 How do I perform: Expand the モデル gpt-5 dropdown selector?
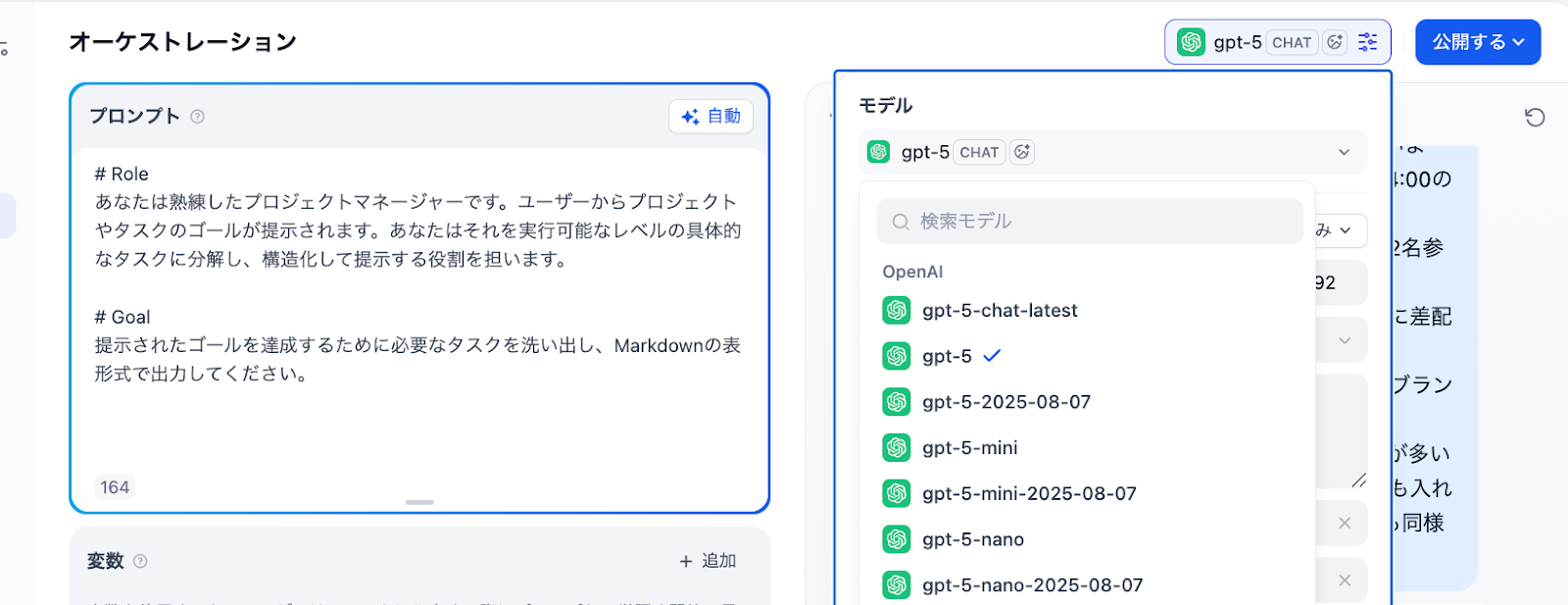tap(1112, 152)
